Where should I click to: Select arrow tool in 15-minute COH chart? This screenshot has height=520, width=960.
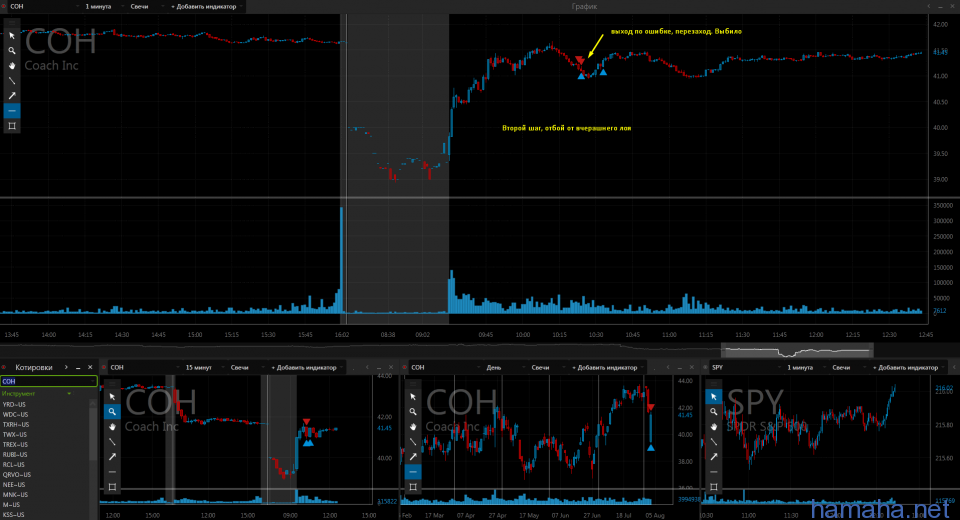point(112,457)
